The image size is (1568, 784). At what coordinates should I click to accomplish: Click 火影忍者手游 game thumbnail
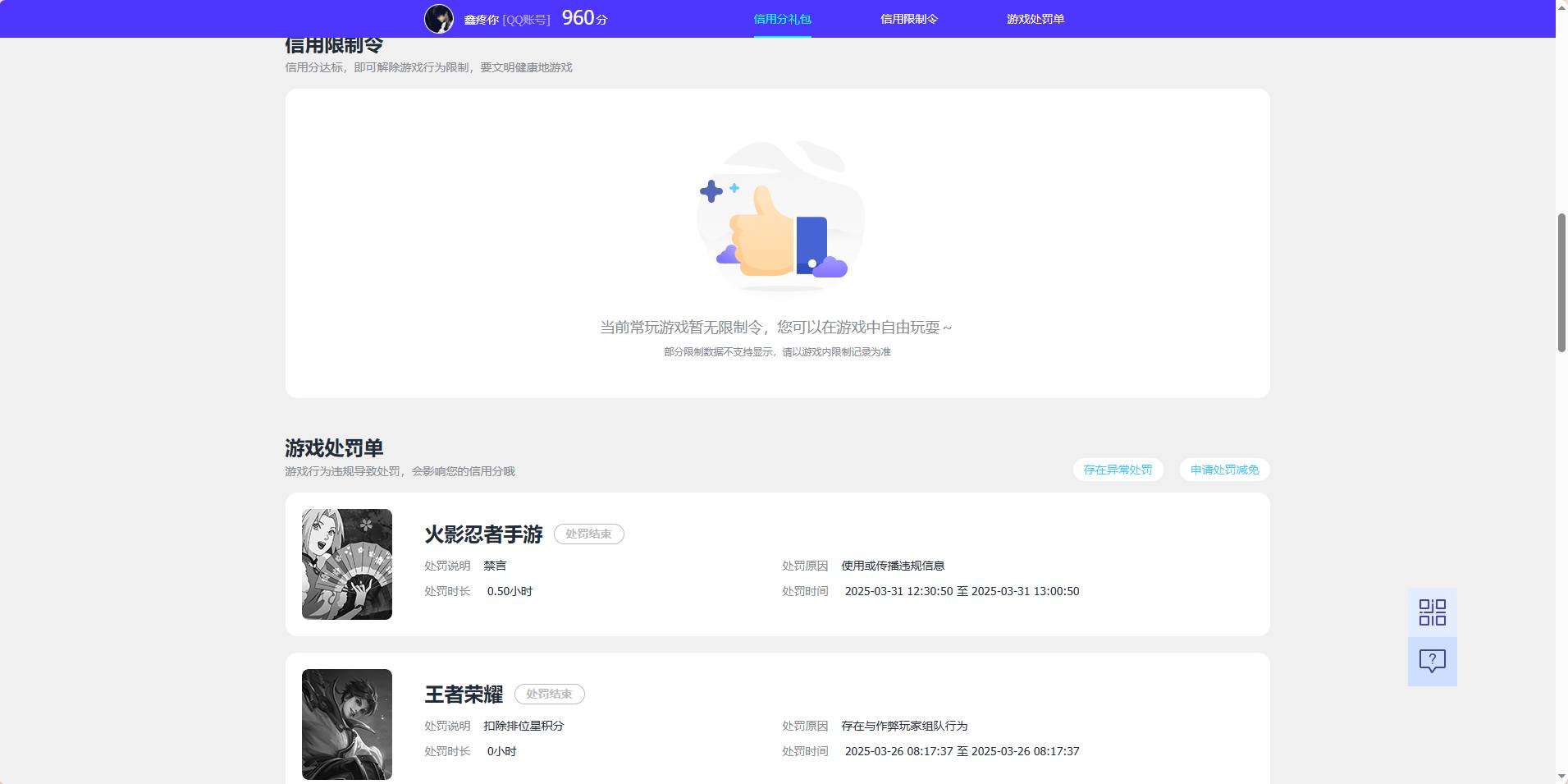click(x=347, y=564)
